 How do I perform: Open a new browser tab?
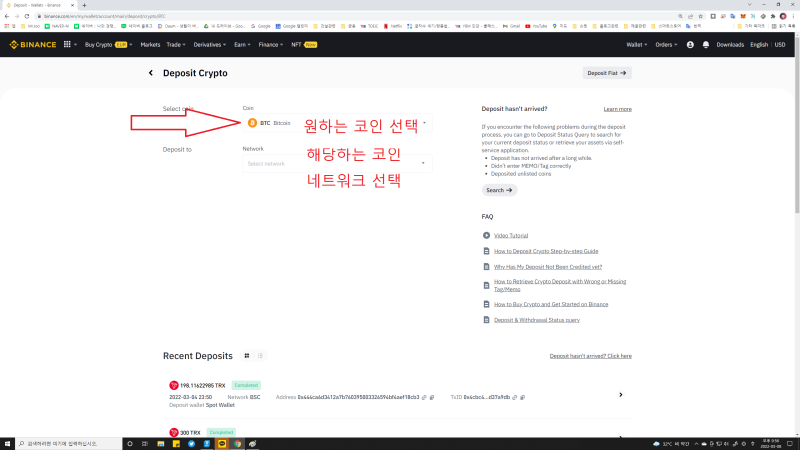tap(84, 5)
